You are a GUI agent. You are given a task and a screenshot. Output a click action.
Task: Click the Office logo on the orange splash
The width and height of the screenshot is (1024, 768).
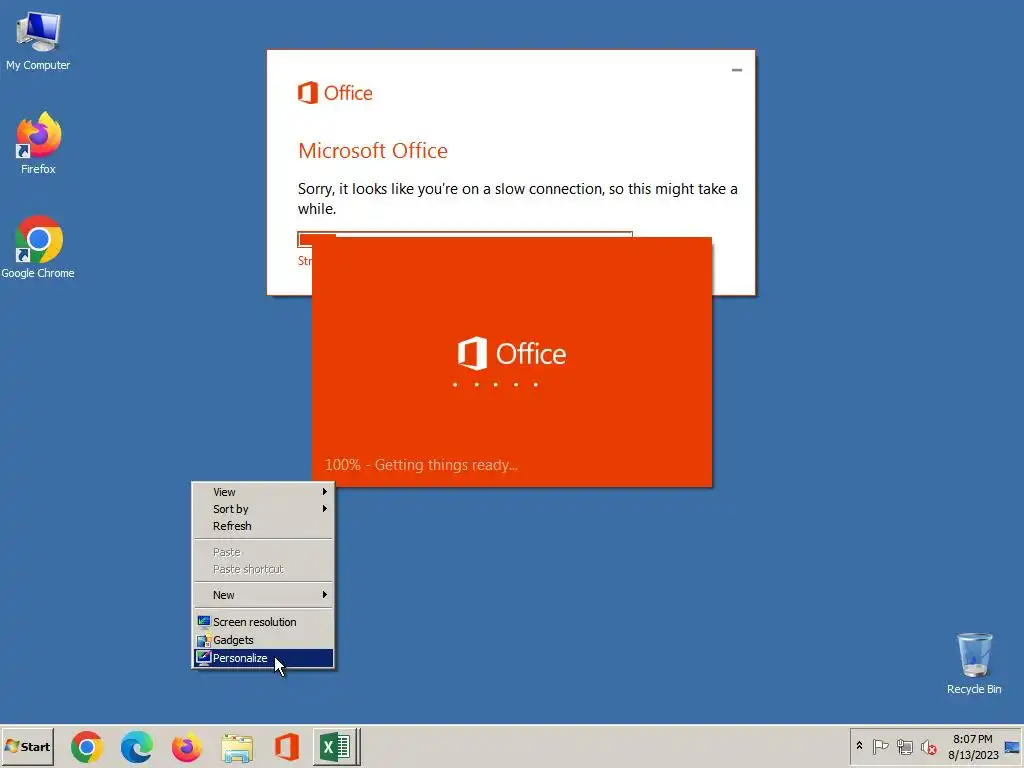coord(511,353)
